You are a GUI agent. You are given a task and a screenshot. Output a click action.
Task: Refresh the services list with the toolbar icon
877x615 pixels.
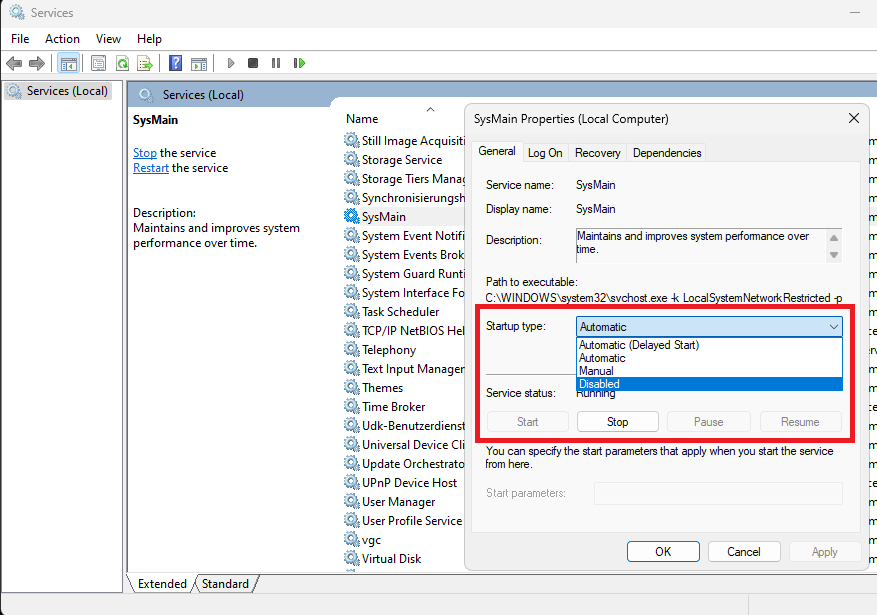[x=122, y=63]
